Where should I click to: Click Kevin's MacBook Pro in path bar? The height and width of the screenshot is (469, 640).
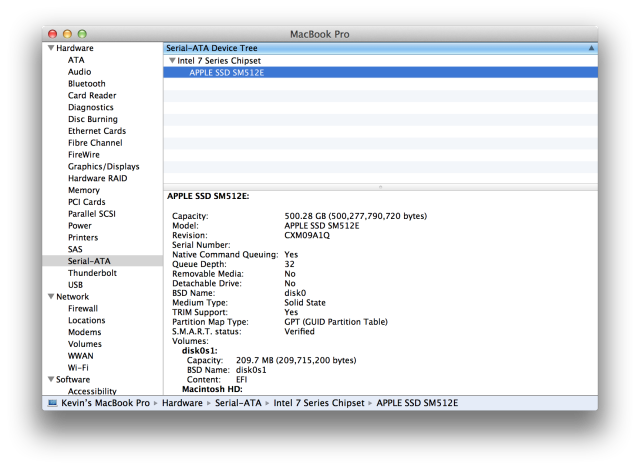[105, 403]
